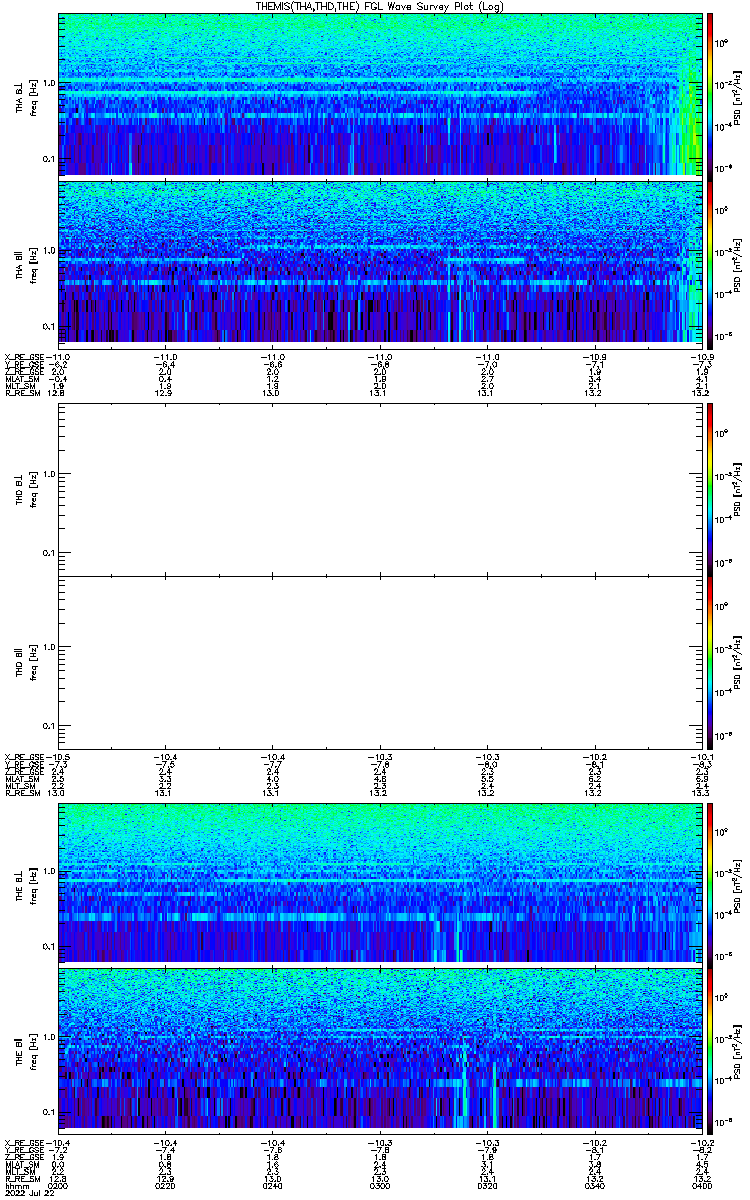
Task: Click the THA B-perpendicular spectrogram panel
Action: tap(379, 95)
